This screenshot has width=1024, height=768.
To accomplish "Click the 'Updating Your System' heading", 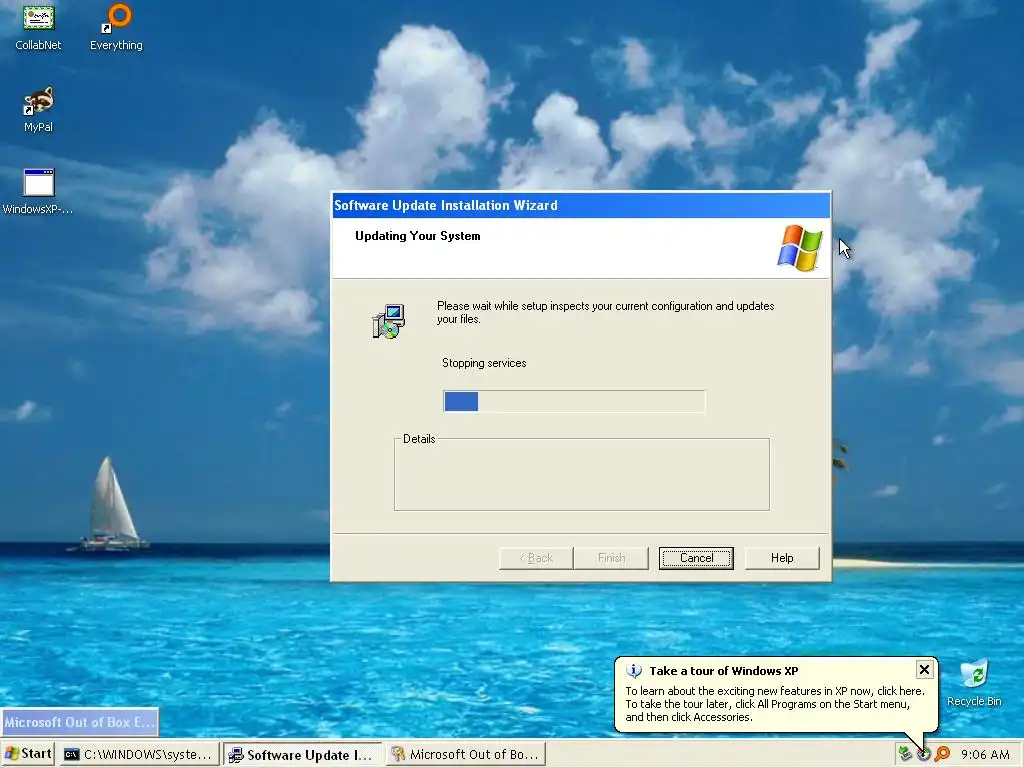I will (x=417, y=236).
